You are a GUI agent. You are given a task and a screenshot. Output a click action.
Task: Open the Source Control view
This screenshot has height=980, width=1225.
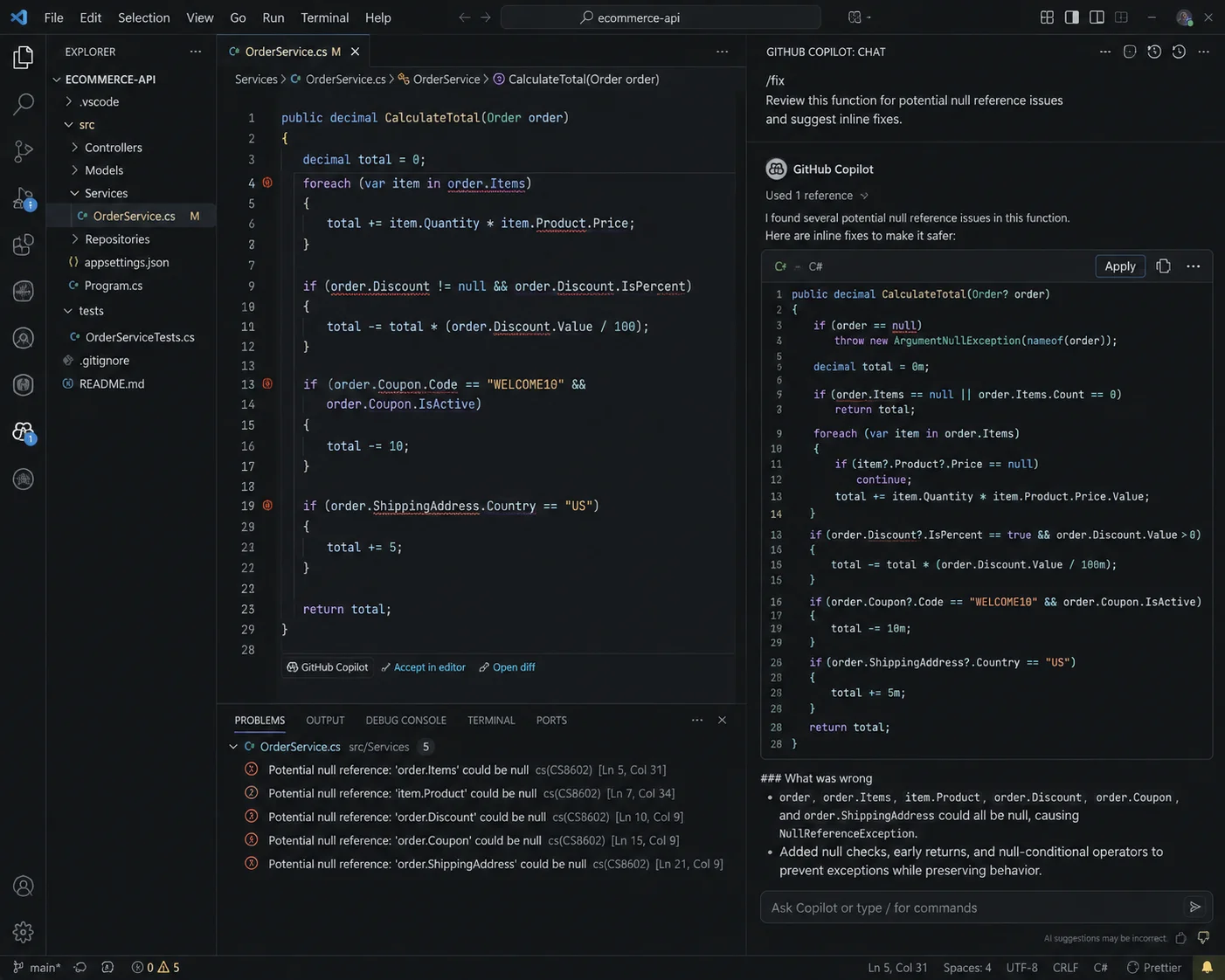coord(24,151)
